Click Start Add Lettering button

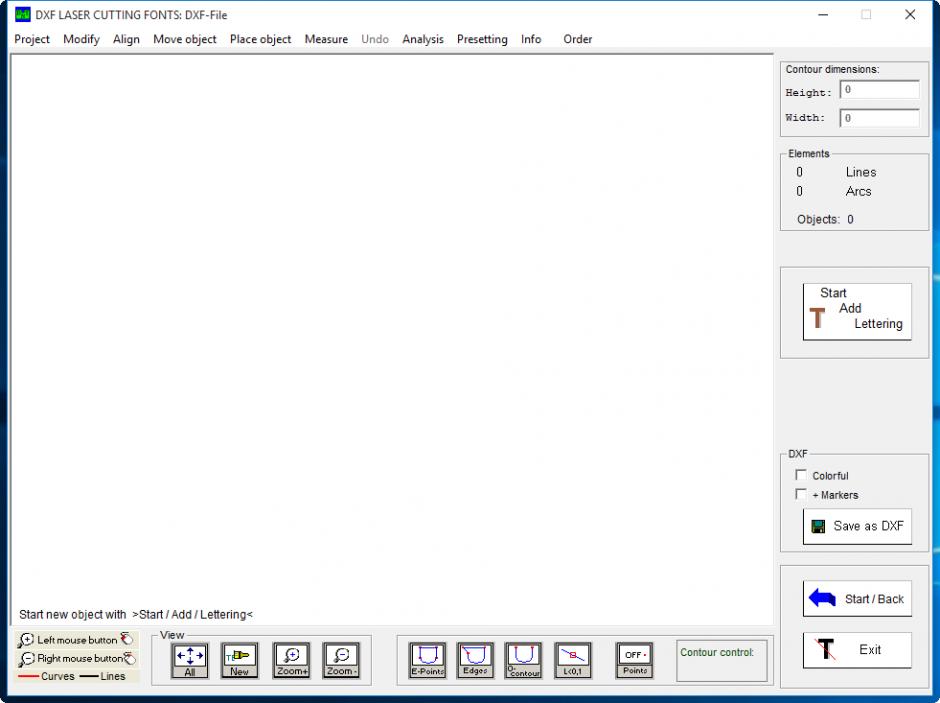857,311
